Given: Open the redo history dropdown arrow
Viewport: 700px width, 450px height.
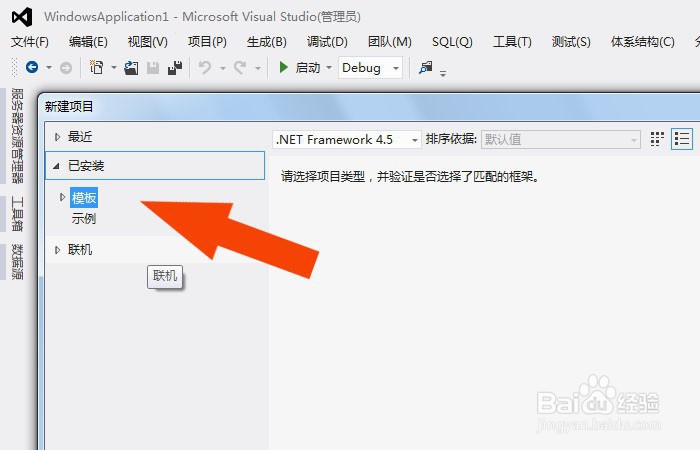Looking at the screenshot, I should [x=258, y=68].
